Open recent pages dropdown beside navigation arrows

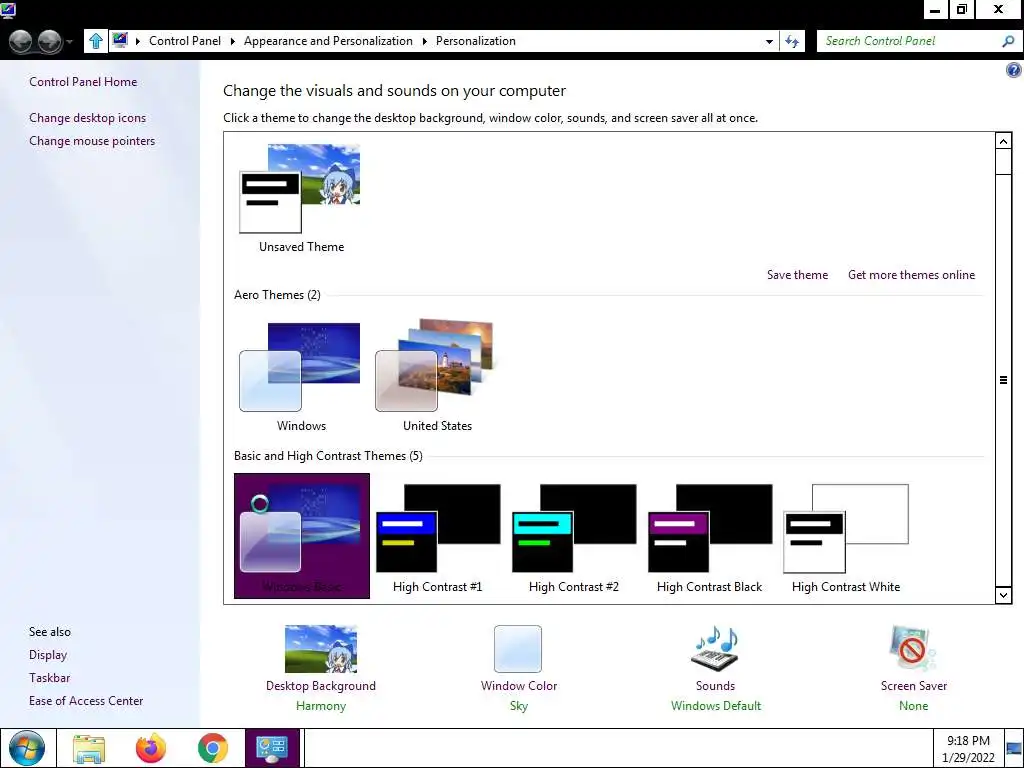[x=69, y=42]
